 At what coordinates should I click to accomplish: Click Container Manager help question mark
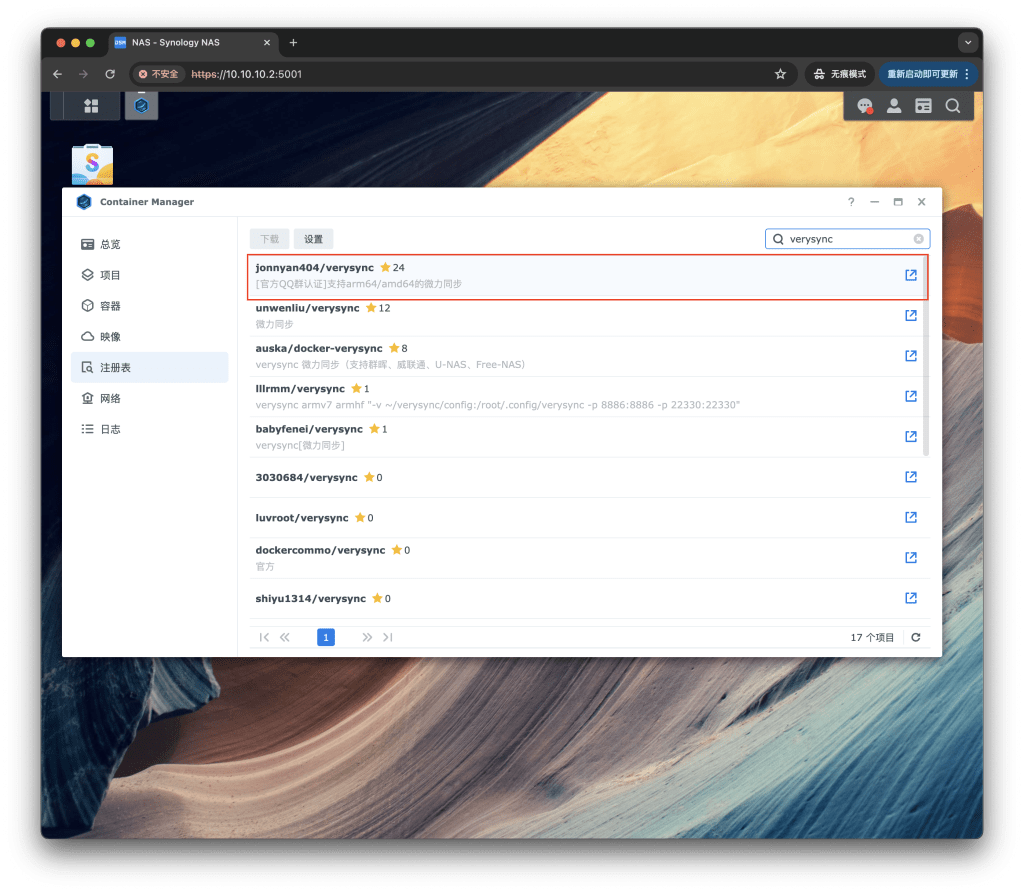point(851,202)
